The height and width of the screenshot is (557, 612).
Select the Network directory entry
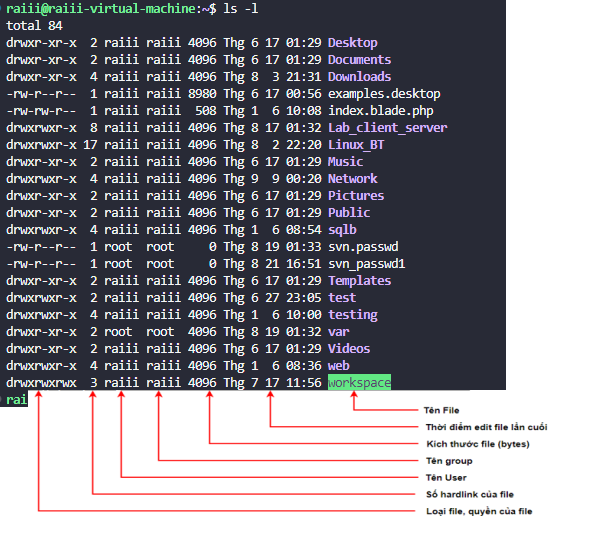(x=352, y=178)
